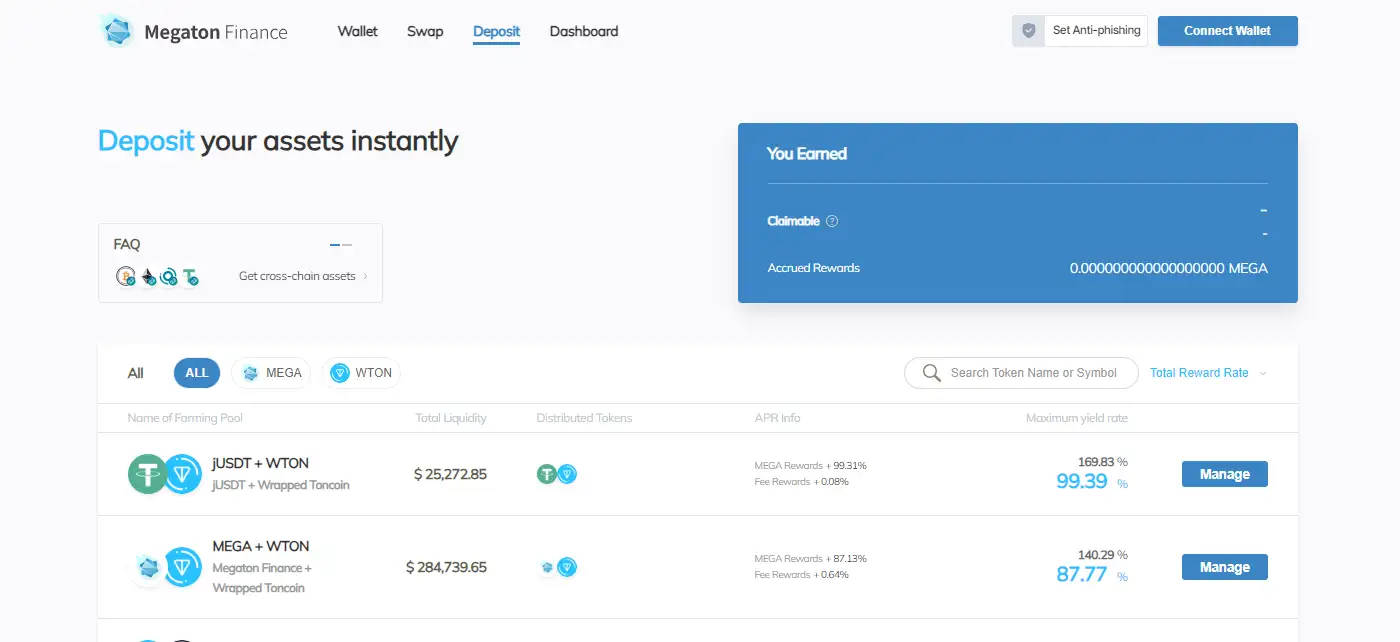Image resolution: width=1400 pixels, height=642 pixels.
Task: Filter pools by MEGA token
Action: coord(272,373)
